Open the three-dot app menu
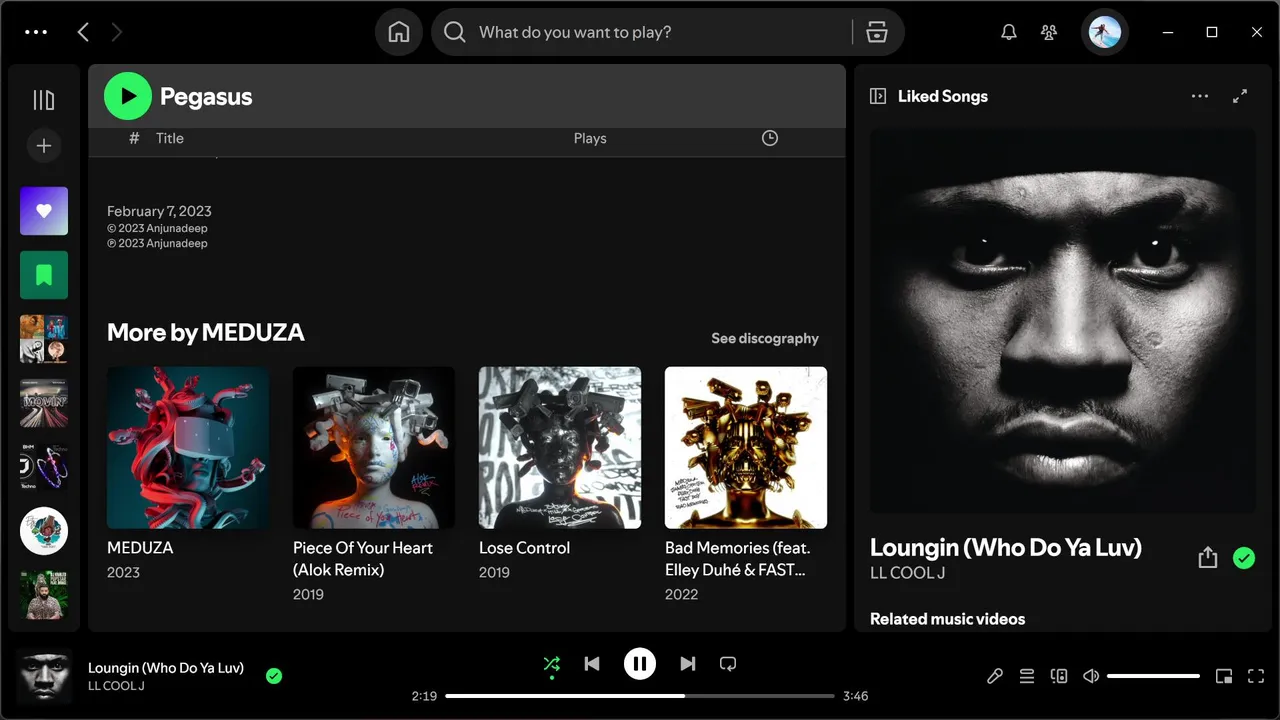This screenshot has width=1280, height=720. (x=36, y=32)
